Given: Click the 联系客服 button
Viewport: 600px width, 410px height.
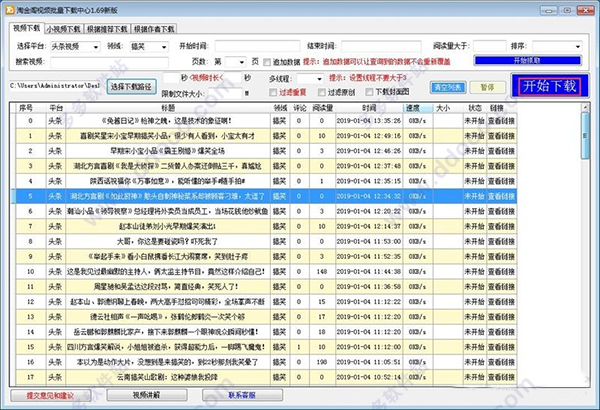Looking at the screenshot, I should 242,395.
